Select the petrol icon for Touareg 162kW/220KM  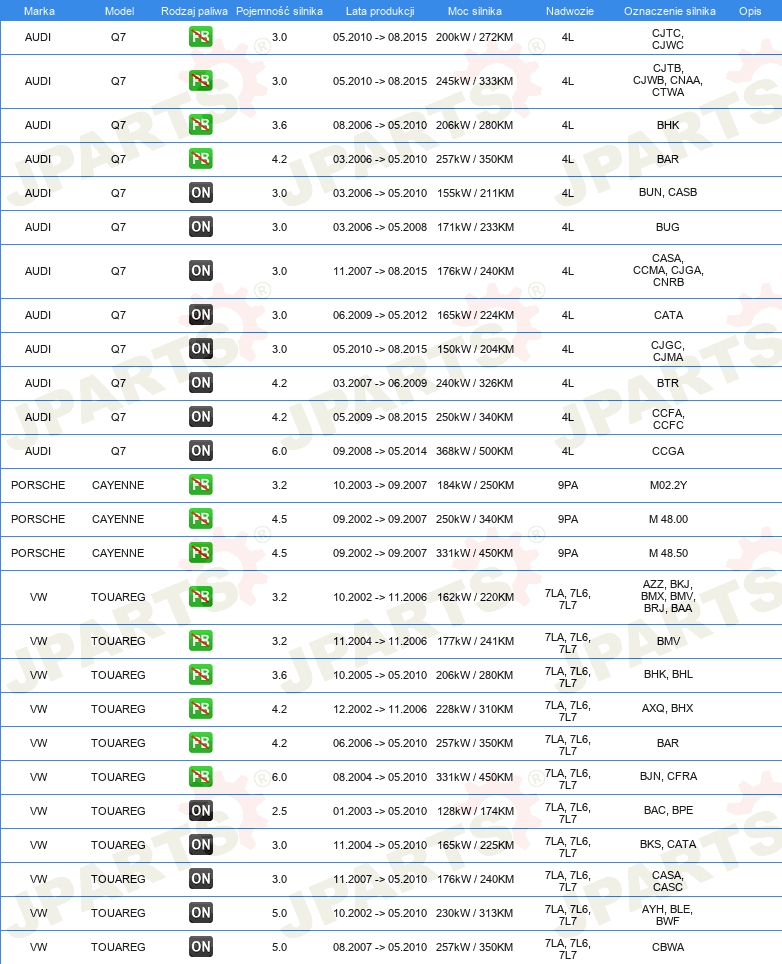click(200, 597)
